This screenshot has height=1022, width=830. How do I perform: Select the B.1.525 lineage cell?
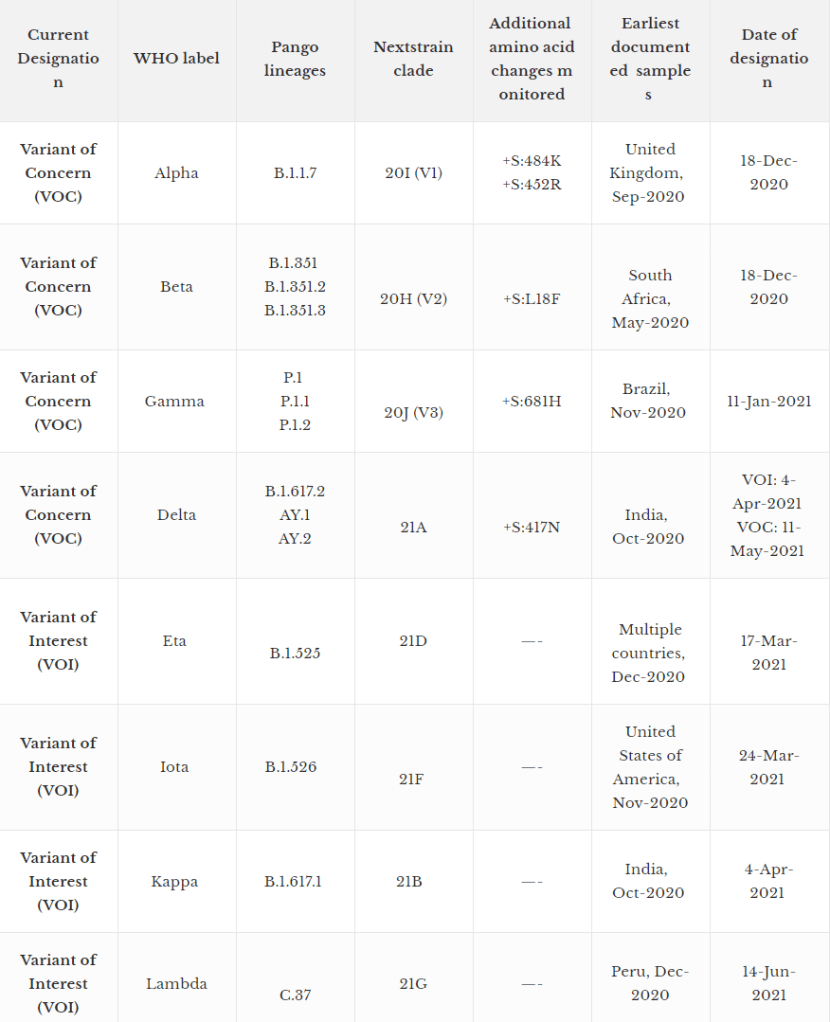295,653
